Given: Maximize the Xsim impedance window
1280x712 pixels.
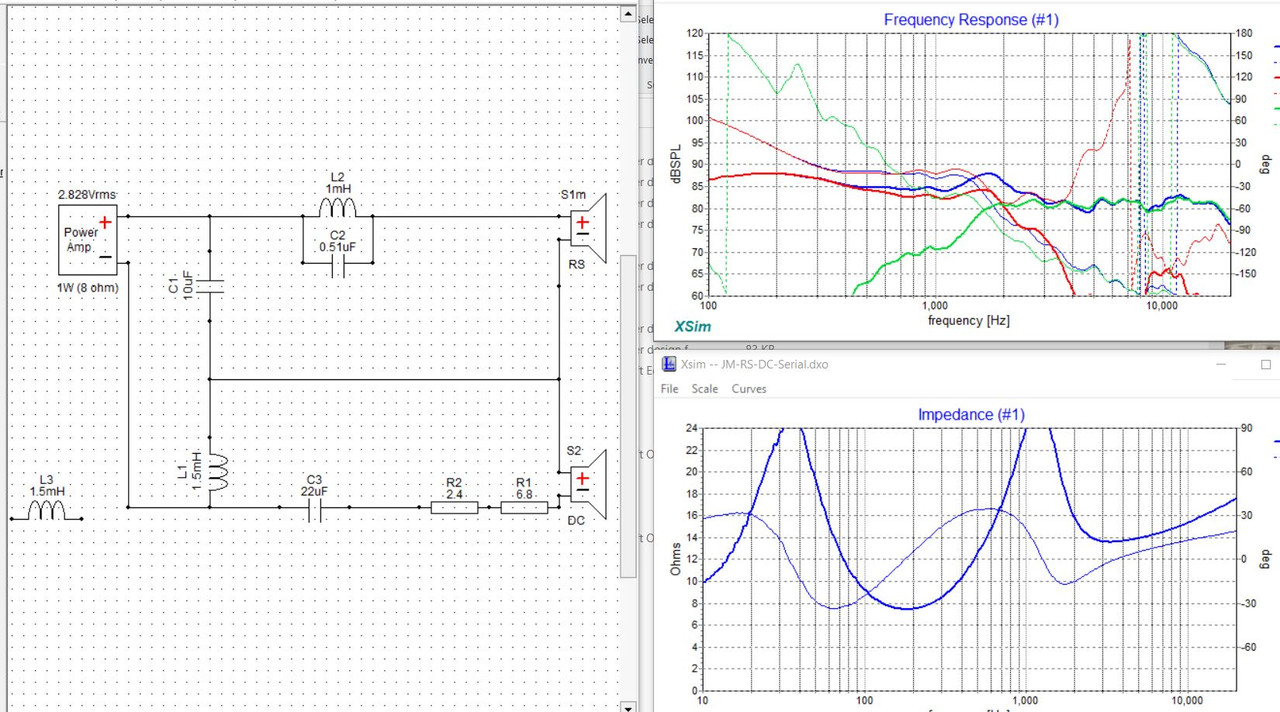Looking at the screenshot, I should [x=1265, y=365].
